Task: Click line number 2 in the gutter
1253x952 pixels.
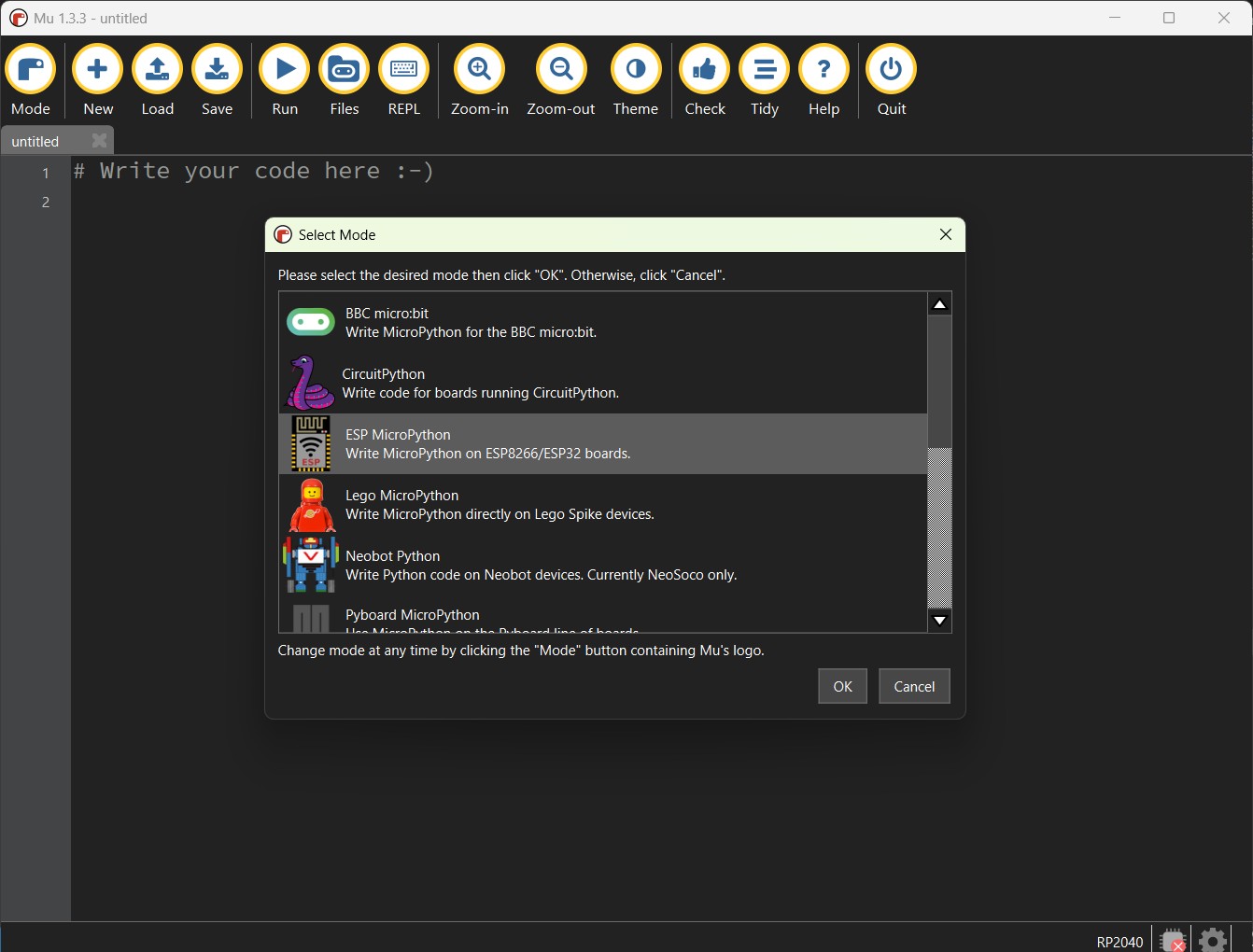Action: click(46, 202)
